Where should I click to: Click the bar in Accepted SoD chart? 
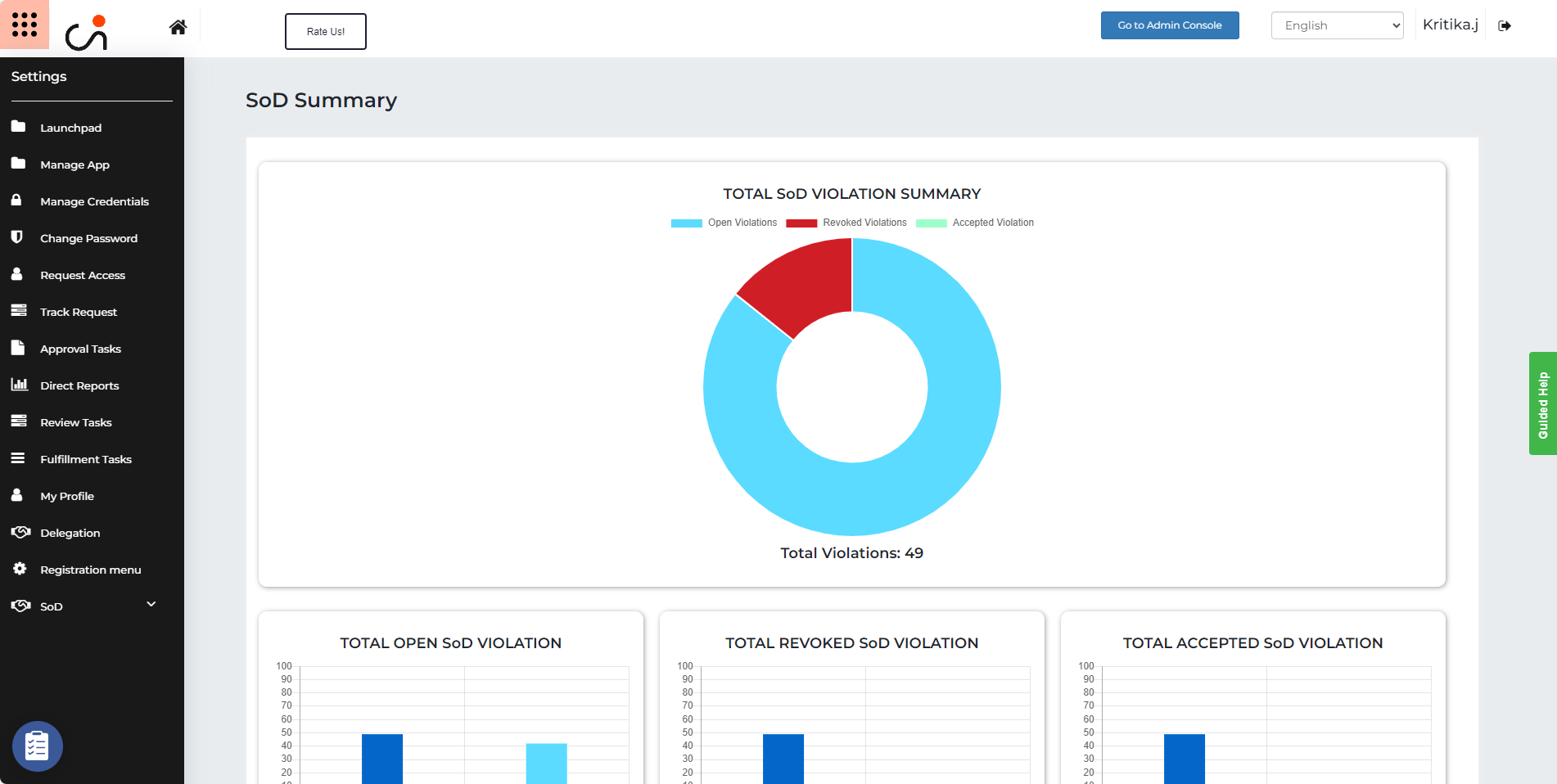(x=1185, y=759)
